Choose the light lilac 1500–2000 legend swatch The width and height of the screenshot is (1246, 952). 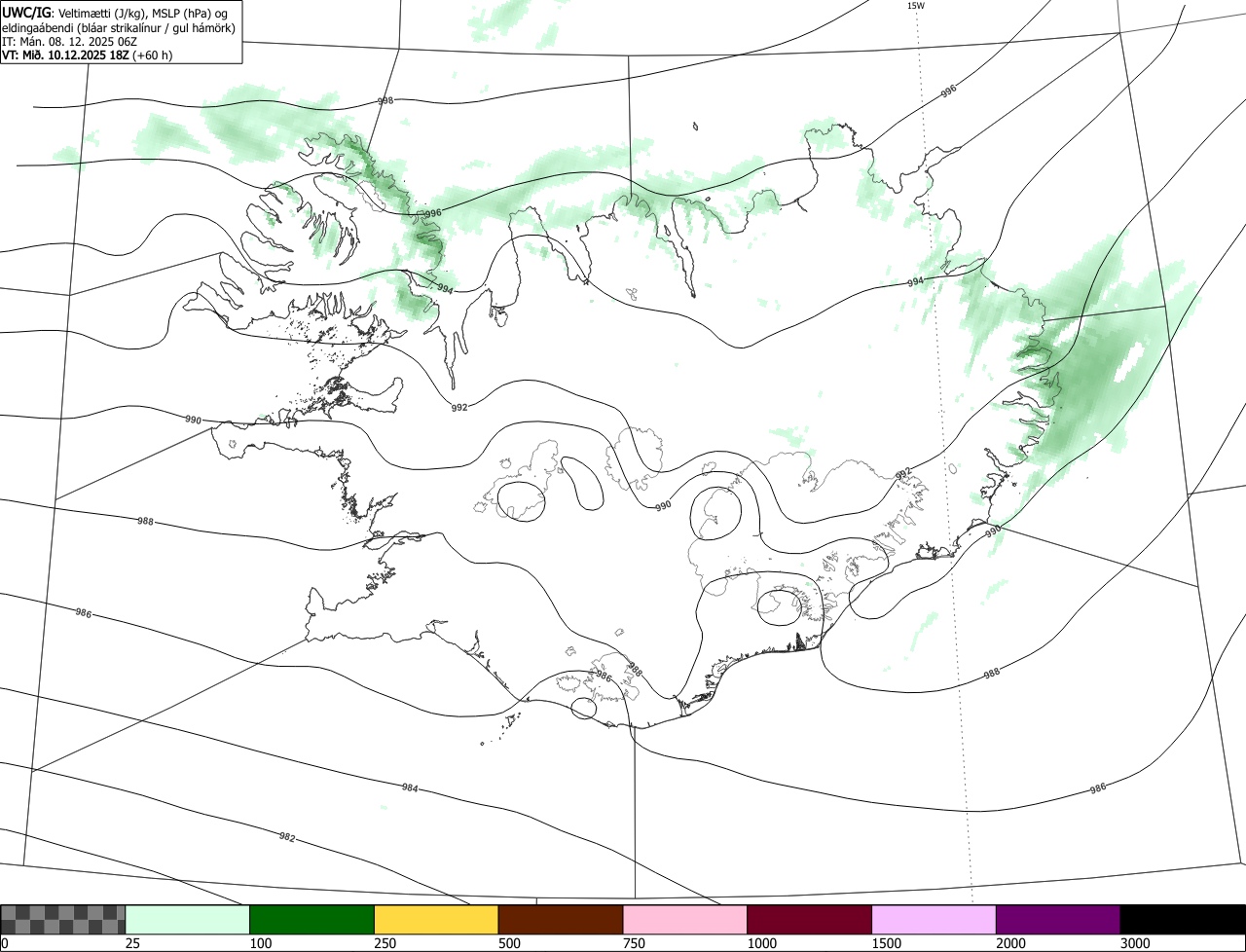tap(934, 919)
